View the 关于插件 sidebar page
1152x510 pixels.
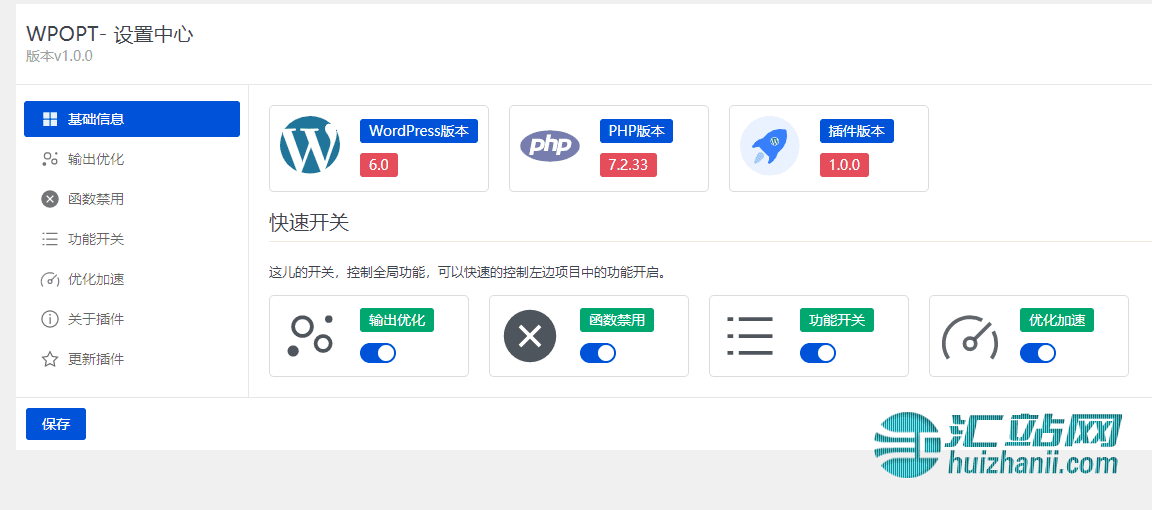tap(132, 320)
